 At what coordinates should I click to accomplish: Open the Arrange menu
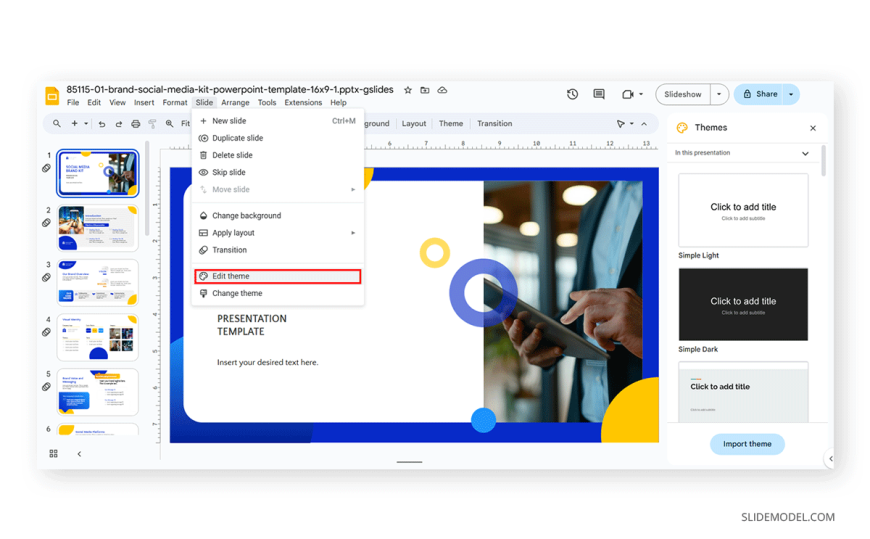click(235, 103)
